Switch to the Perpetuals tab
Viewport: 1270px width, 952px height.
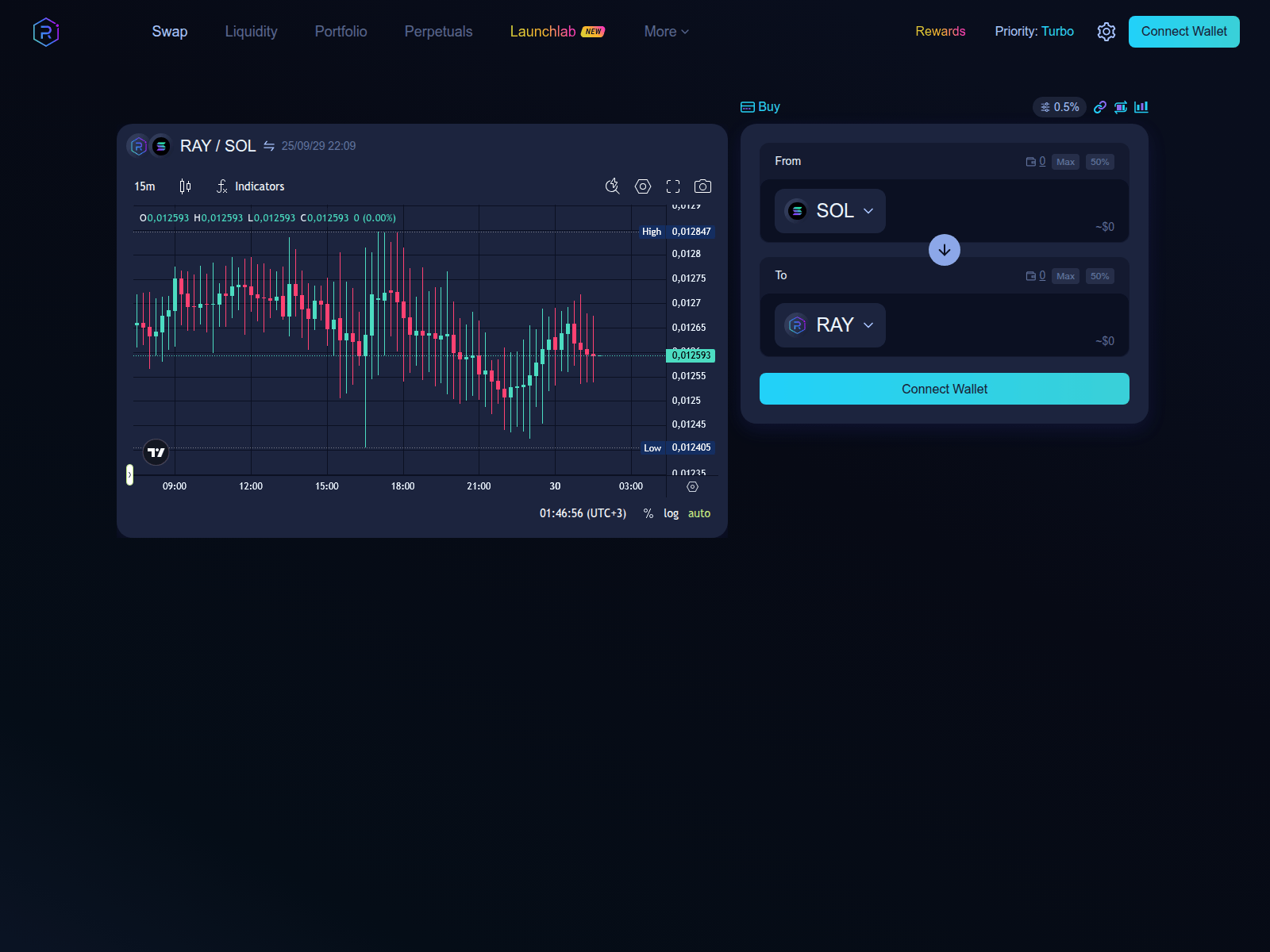tap(438, 32)
